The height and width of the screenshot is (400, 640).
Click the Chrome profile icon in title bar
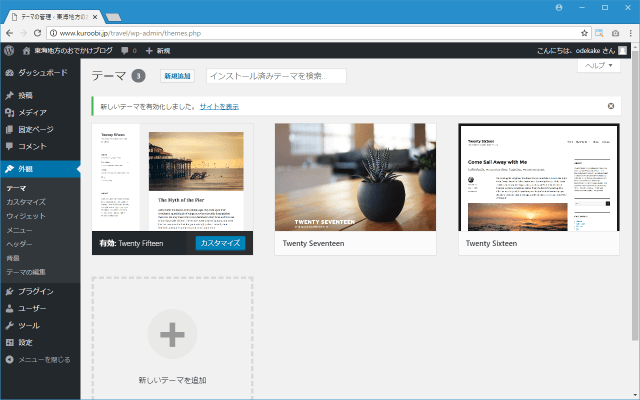[559, 7]
